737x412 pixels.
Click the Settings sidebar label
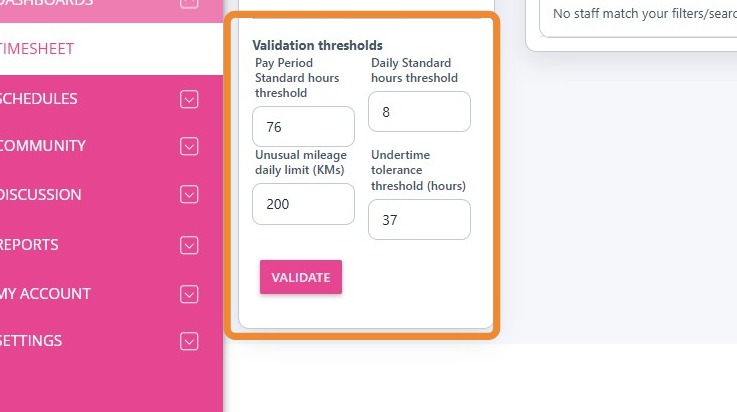32,341
